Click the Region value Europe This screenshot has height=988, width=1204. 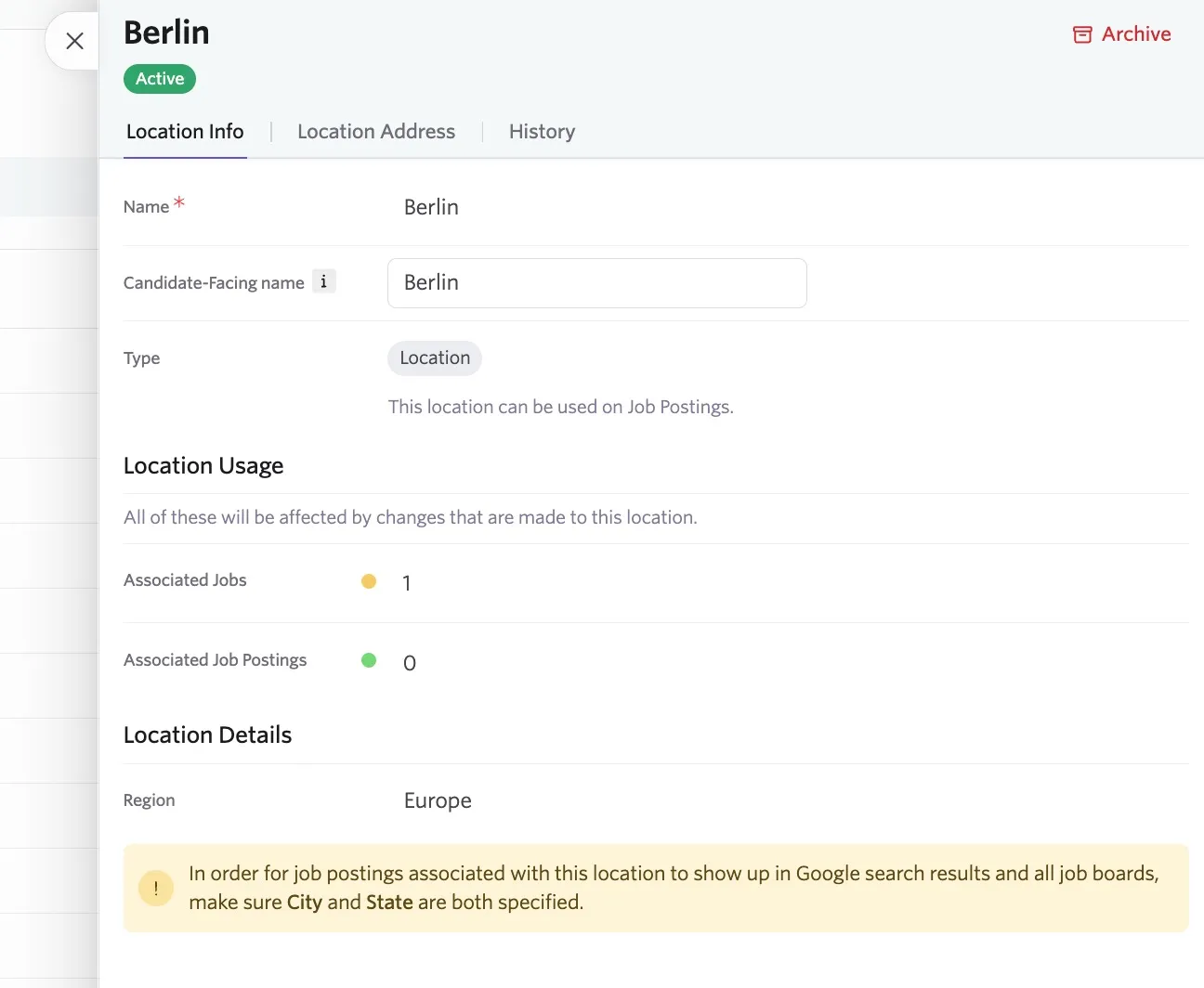(438, 800)
